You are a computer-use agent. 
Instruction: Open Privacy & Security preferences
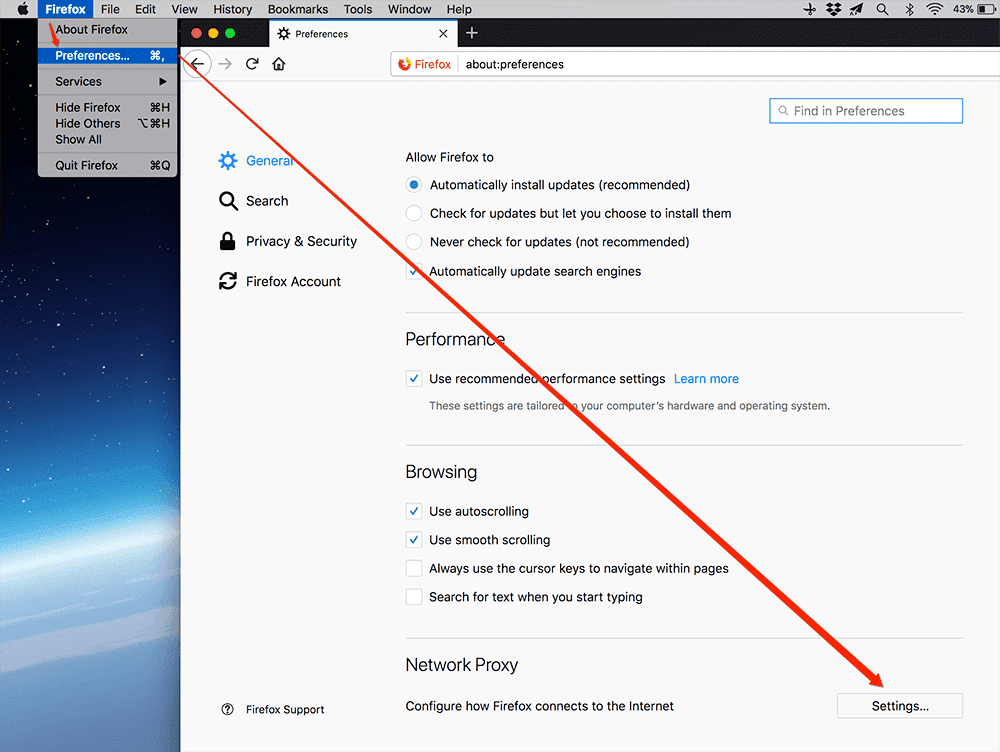(288, 241)
